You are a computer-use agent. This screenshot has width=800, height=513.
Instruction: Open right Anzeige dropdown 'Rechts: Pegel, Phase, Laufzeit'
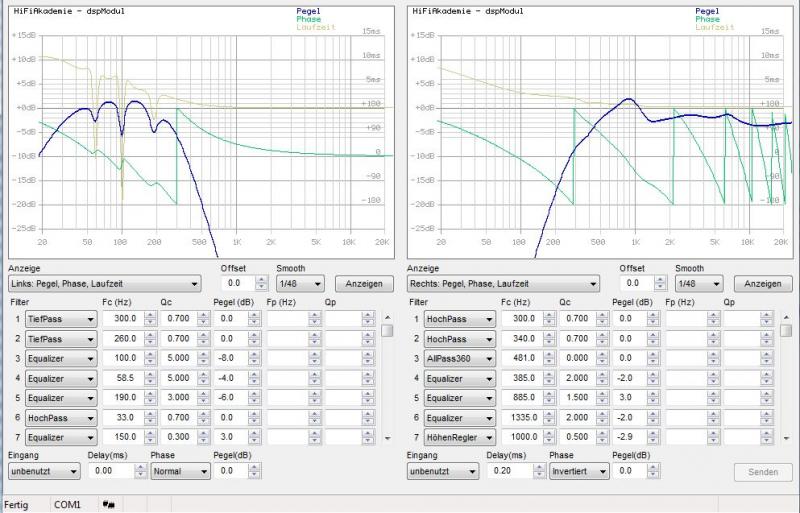(x=503, y=284)
